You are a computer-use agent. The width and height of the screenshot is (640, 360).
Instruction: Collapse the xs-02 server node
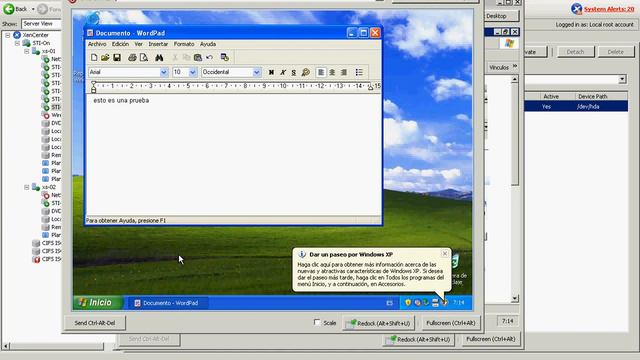pyautogui.click(x=27, y=187)
